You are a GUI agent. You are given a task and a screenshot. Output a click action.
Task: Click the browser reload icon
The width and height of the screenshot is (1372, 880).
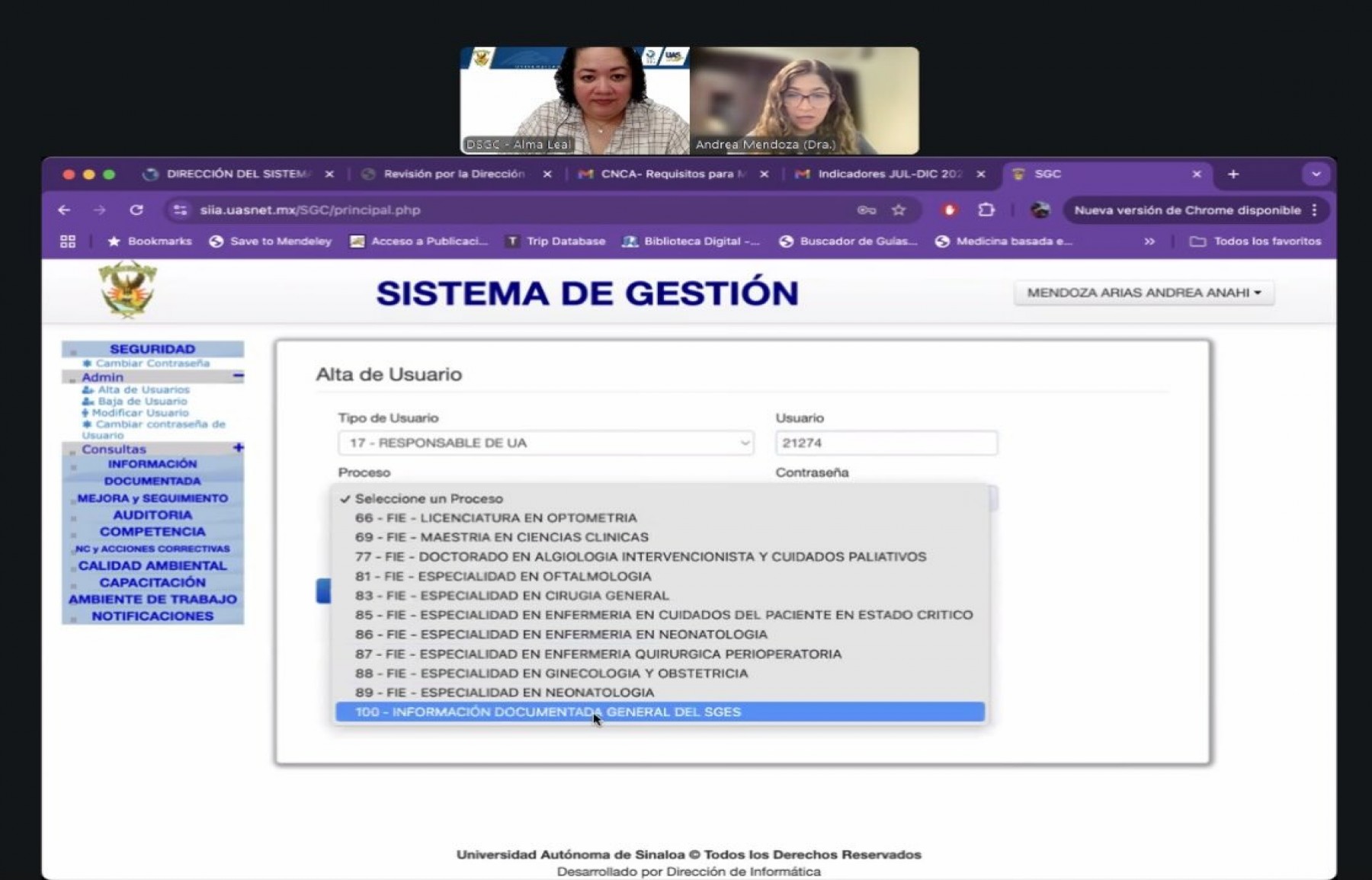tap(136, 210)
